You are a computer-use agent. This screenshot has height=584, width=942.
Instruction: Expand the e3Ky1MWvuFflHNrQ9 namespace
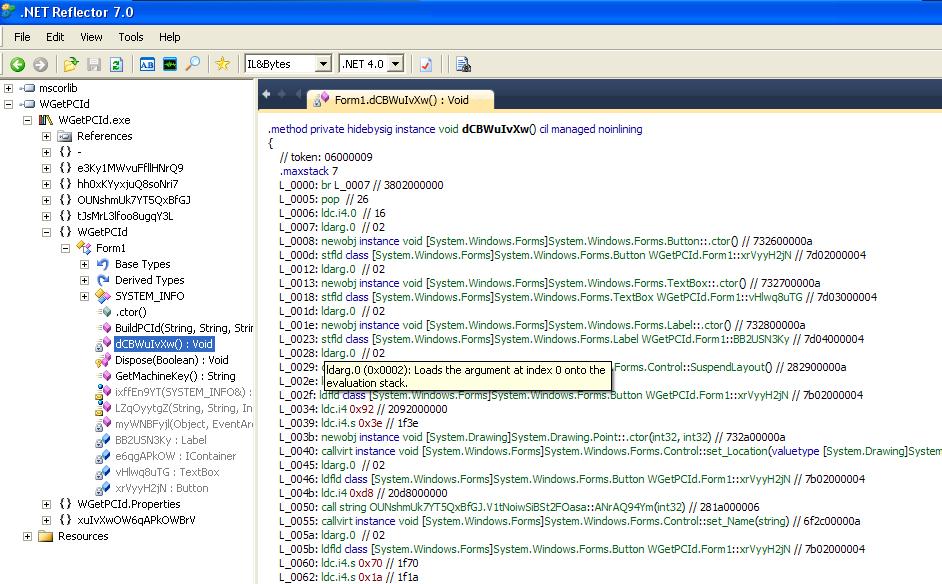(46, 168)
